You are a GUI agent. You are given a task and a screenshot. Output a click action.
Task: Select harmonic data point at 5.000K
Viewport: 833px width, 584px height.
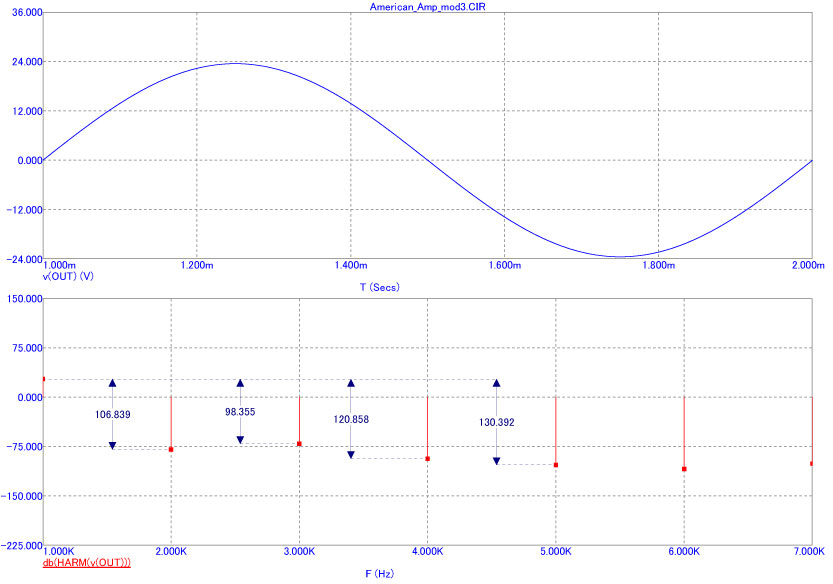pos(556,465)
